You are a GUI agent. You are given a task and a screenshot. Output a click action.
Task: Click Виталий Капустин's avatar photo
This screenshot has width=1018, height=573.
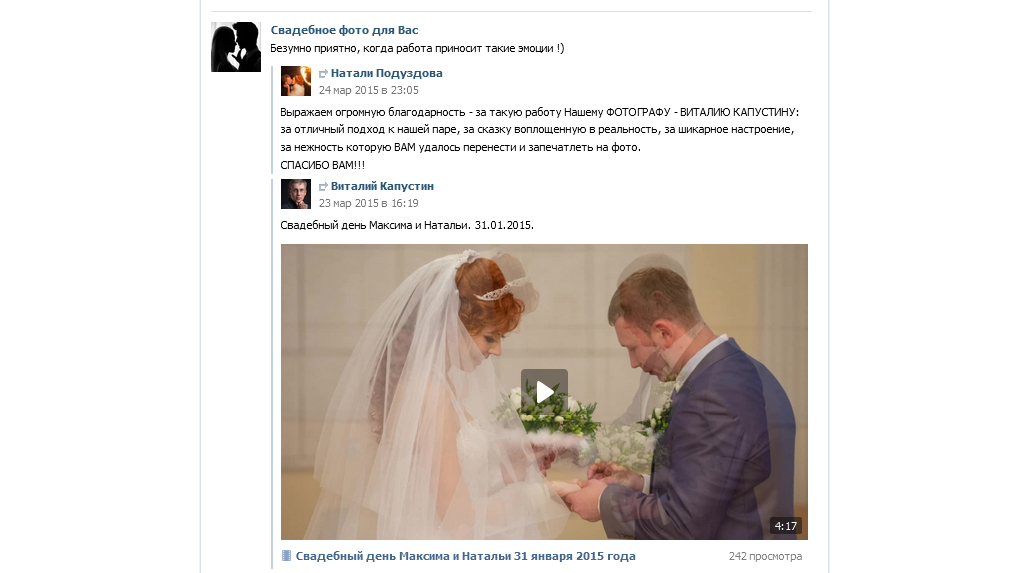click(295, 194)
